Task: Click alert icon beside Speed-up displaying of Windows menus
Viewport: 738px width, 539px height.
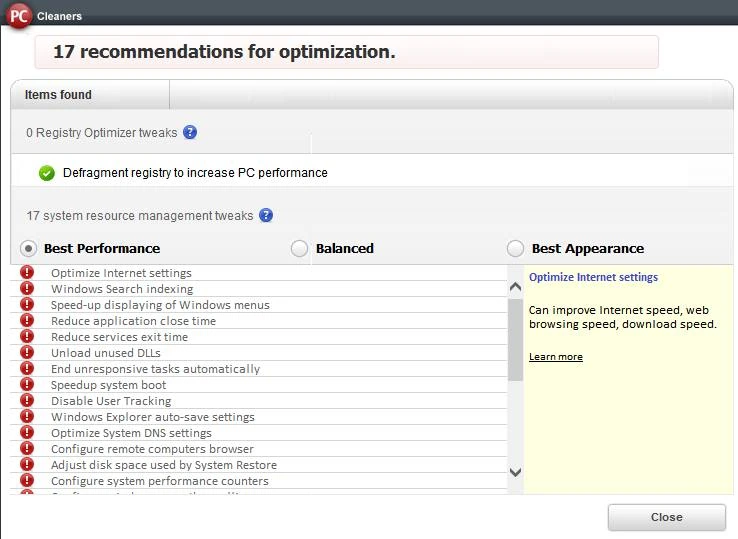Action: point(27,304)
